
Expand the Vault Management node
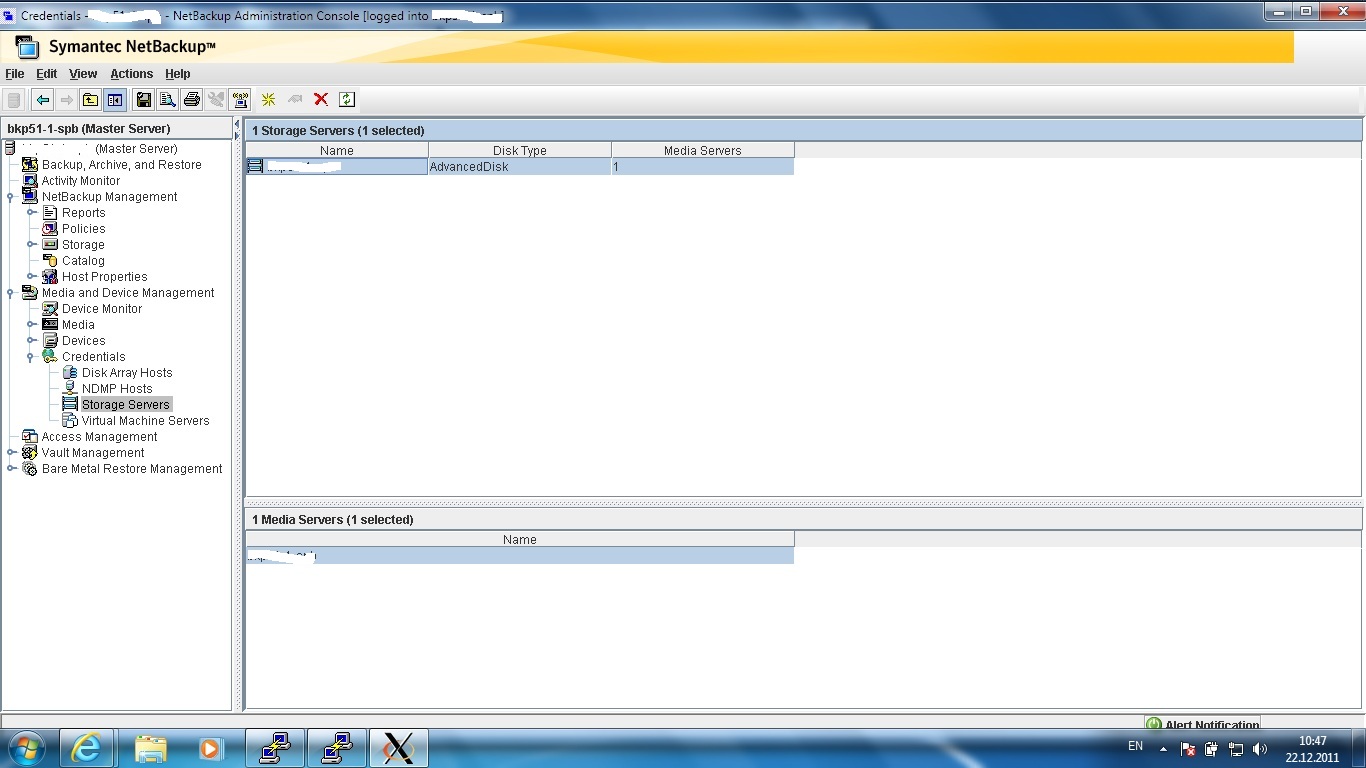pyautogui.click(x=11, y=453)
